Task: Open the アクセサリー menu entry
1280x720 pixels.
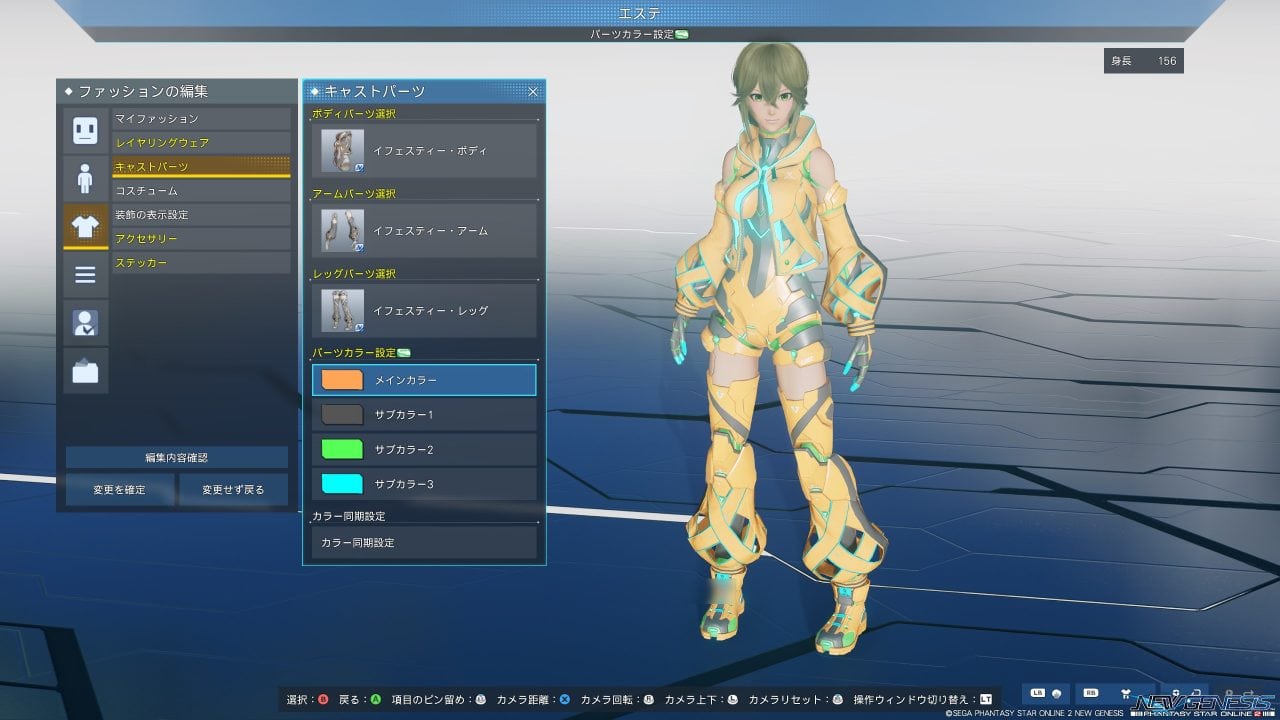Action: coord(201,239)
